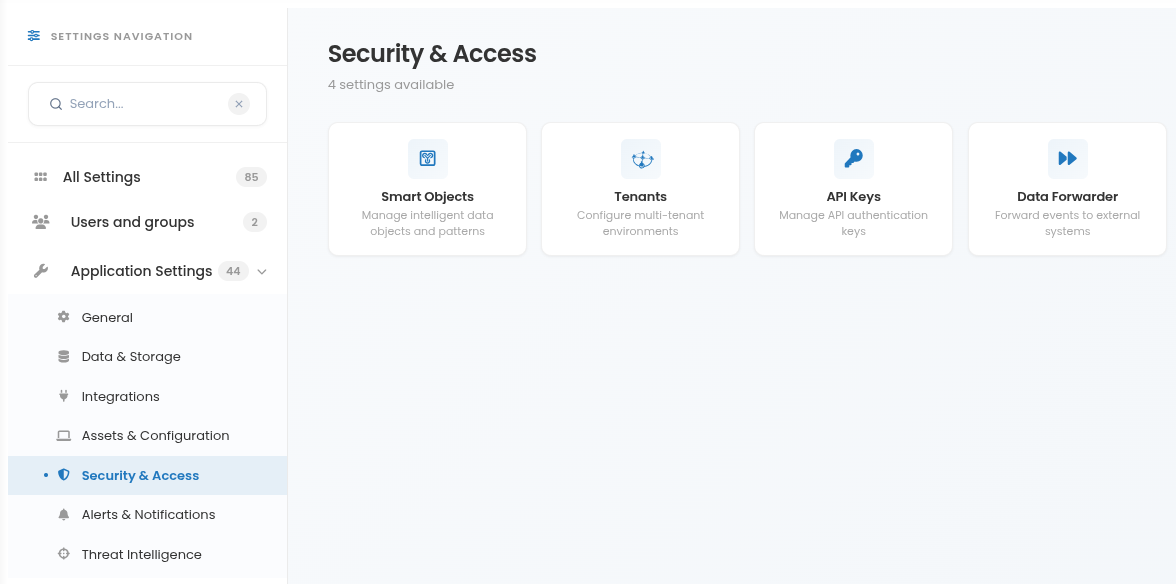Open All Settings in the sidebar

(148, 177)
